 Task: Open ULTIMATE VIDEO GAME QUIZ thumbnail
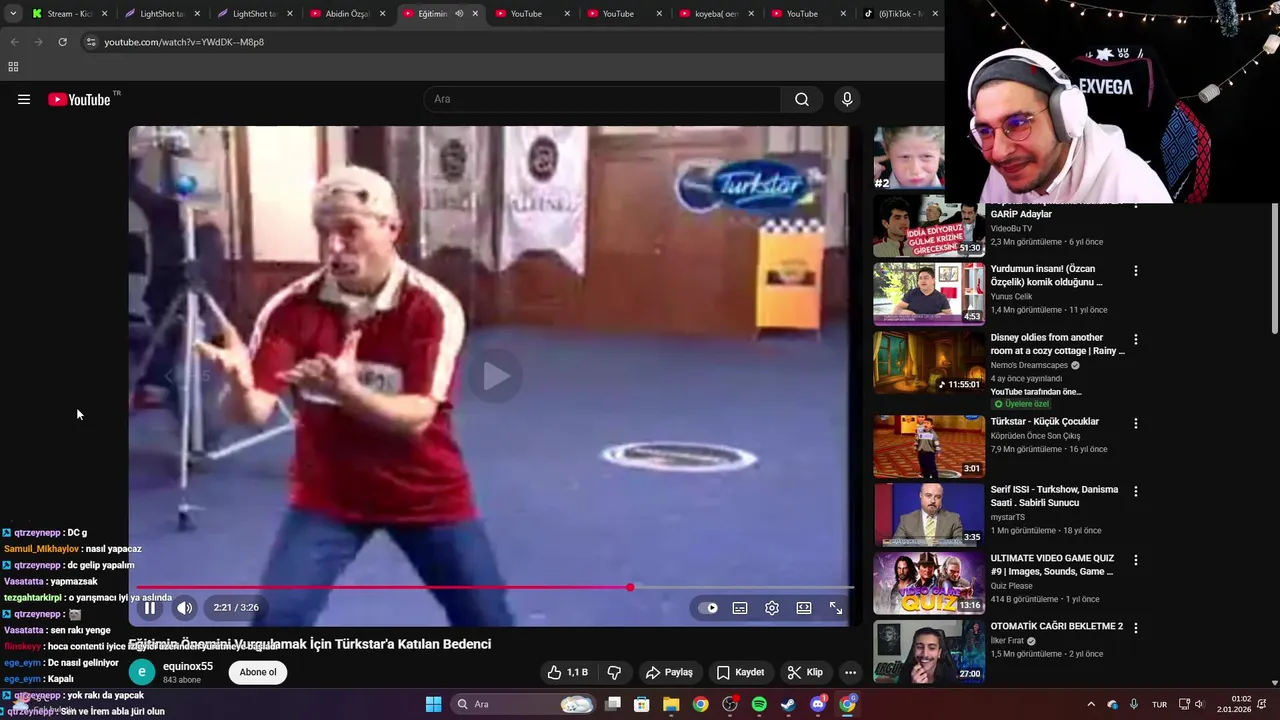coord(929,583)
